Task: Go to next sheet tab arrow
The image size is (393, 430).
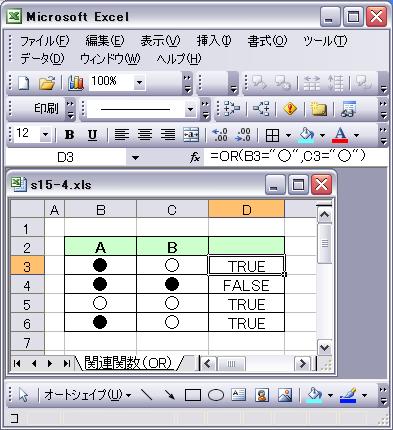Action: (x=50, y=363)
